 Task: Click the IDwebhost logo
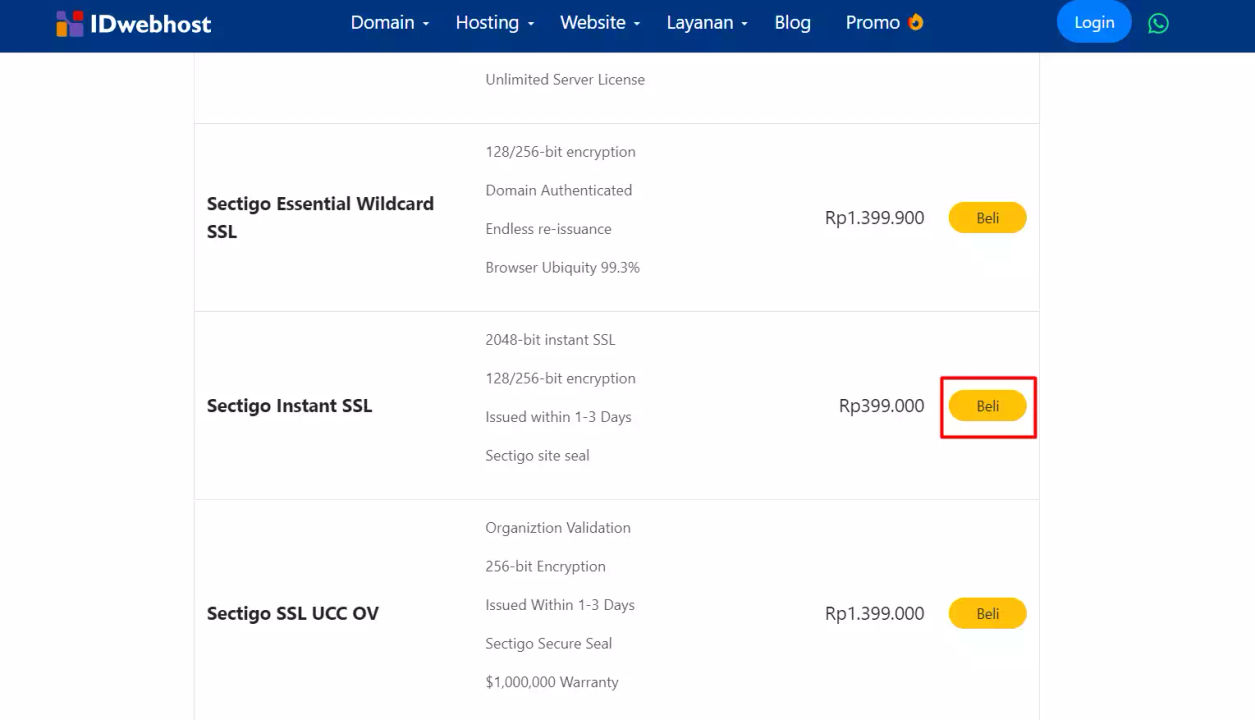pos(134,23)
